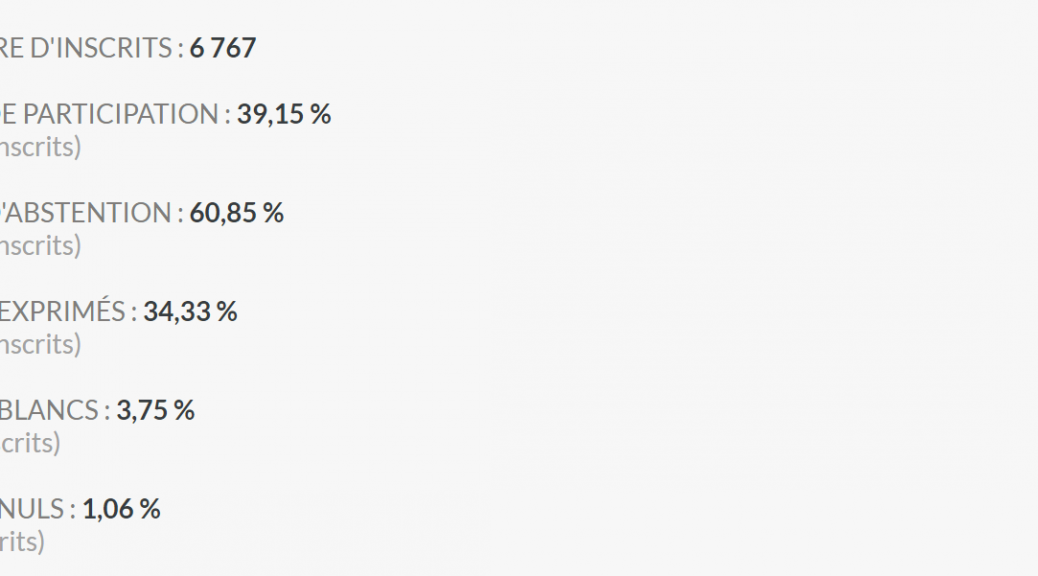Select the 60,85 % abstention value
This screenshot has width=1038, height=576.
point(236,213)
